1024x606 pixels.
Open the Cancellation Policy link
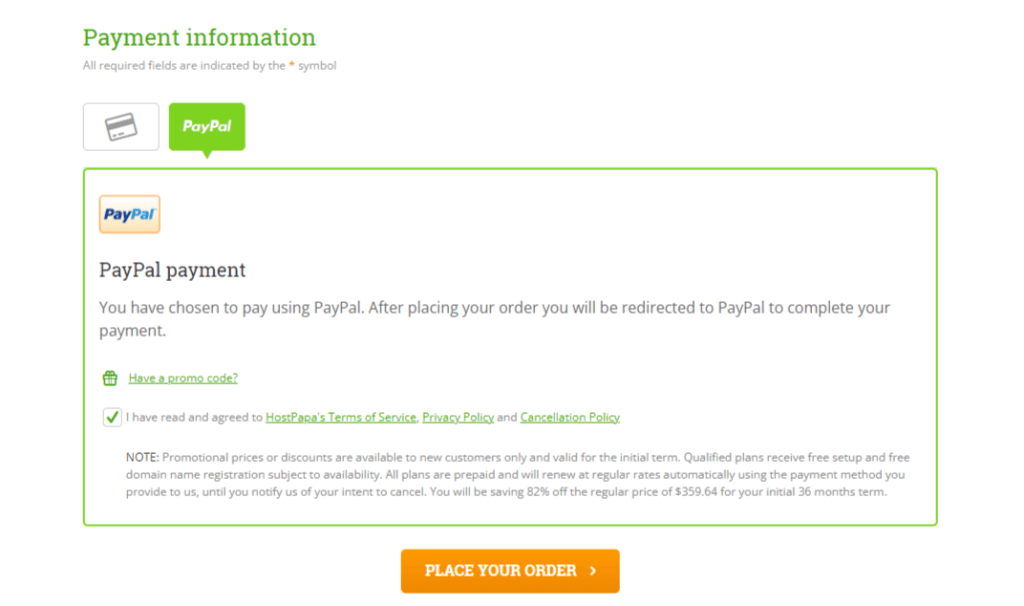coord(570,417)
